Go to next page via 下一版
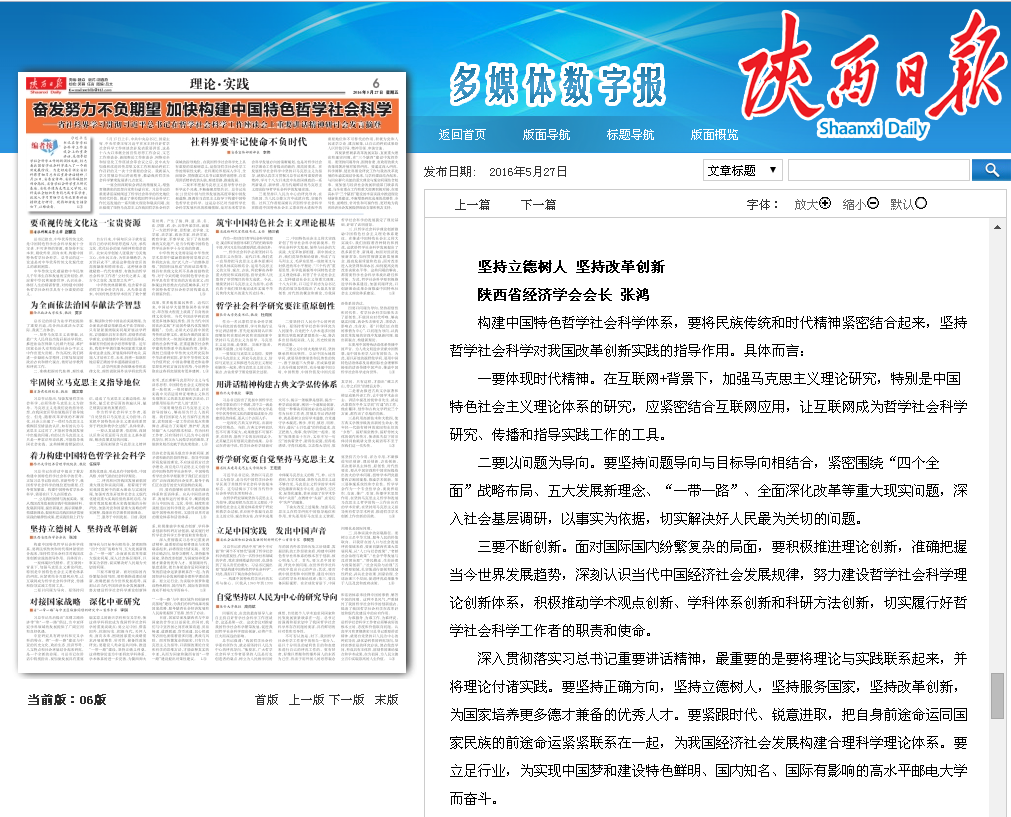 coord(347,700)
